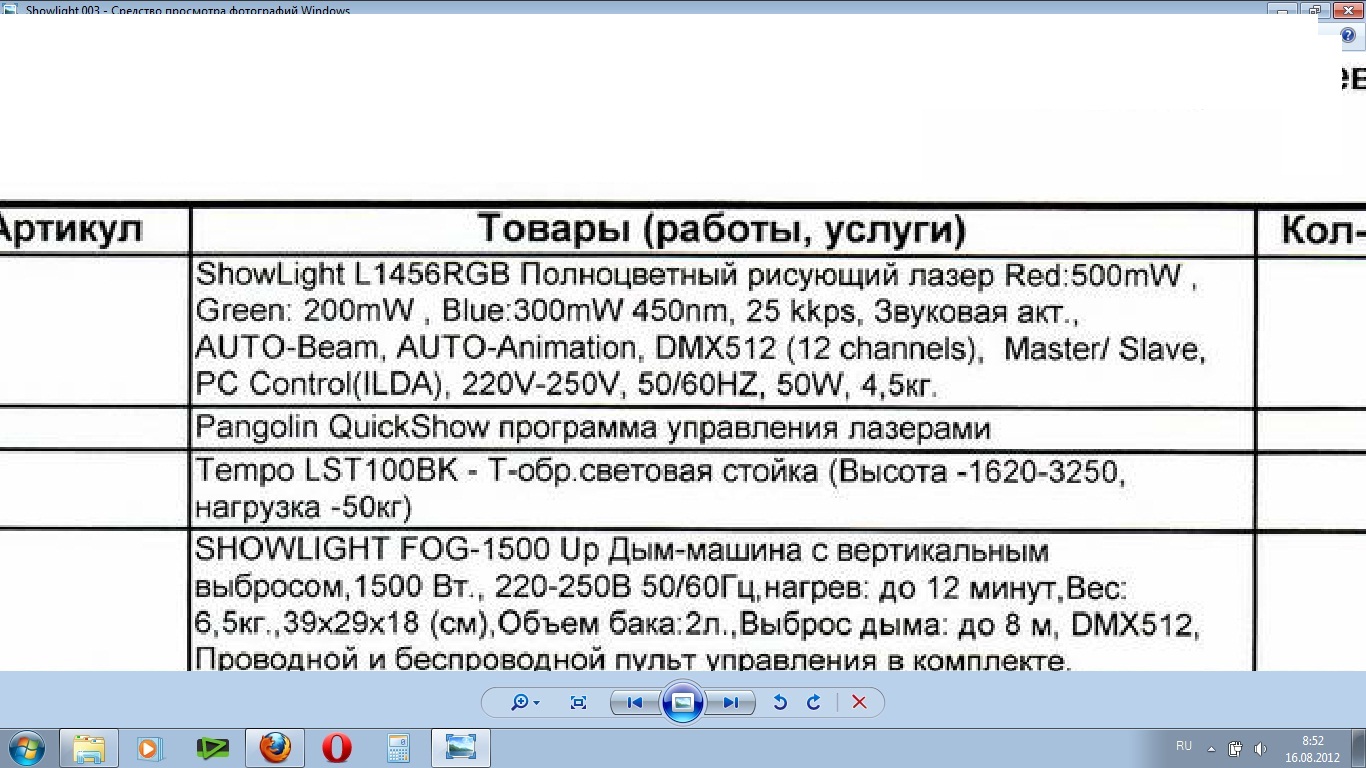The height and width of the screenshot is (768, 1366).
Task: Open the green arrow app on the taskbar
Action: pos(212,747)
